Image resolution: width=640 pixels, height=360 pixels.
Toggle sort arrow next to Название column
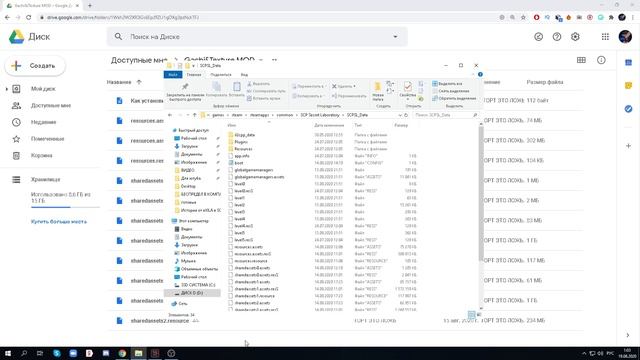pyautogui.click(x=139, y=82)
